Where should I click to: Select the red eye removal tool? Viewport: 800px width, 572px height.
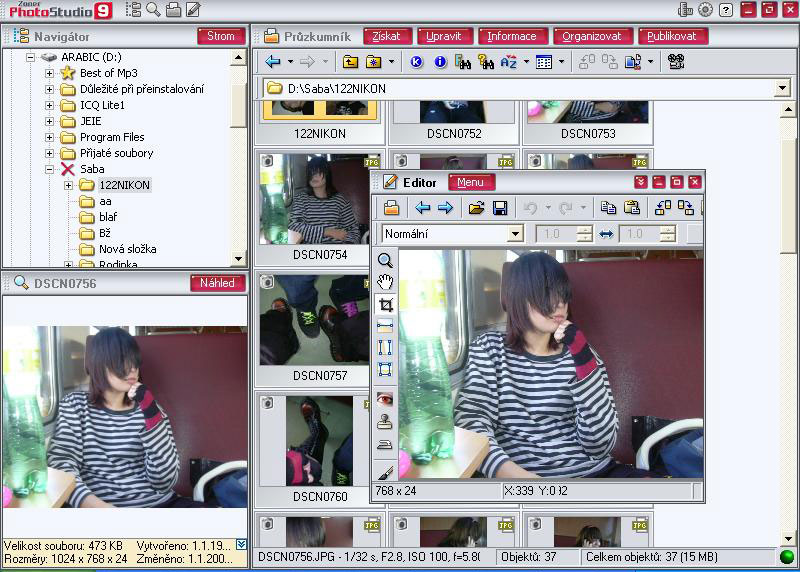pos(385,399)
